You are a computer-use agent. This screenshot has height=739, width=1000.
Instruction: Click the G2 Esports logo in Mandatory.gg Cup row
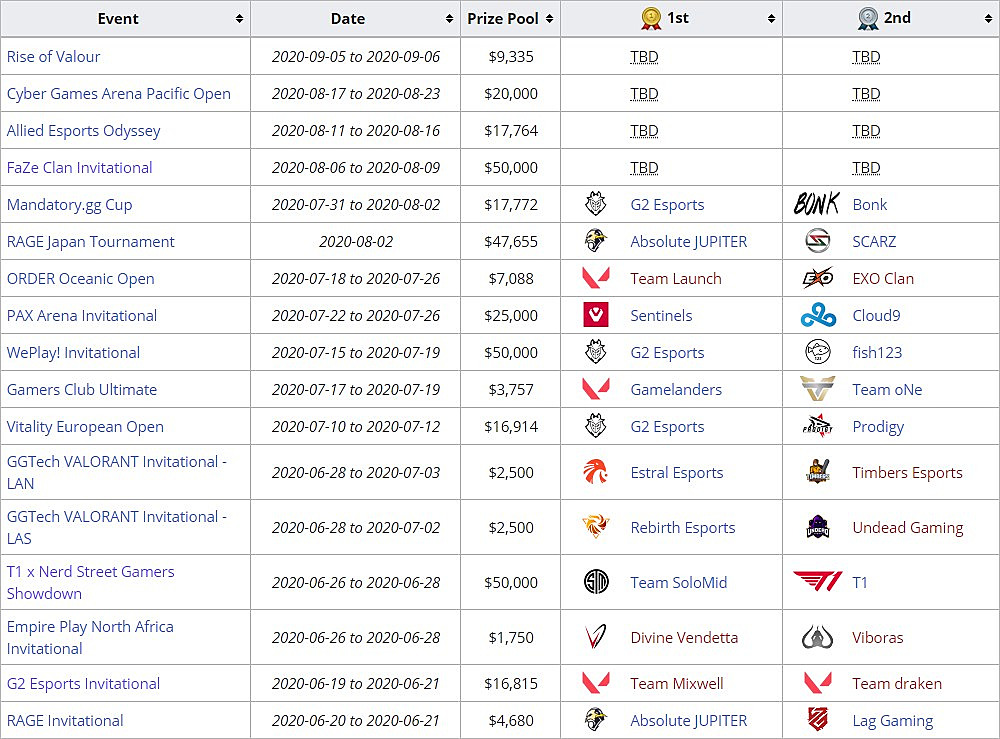[x=596, y=204]
